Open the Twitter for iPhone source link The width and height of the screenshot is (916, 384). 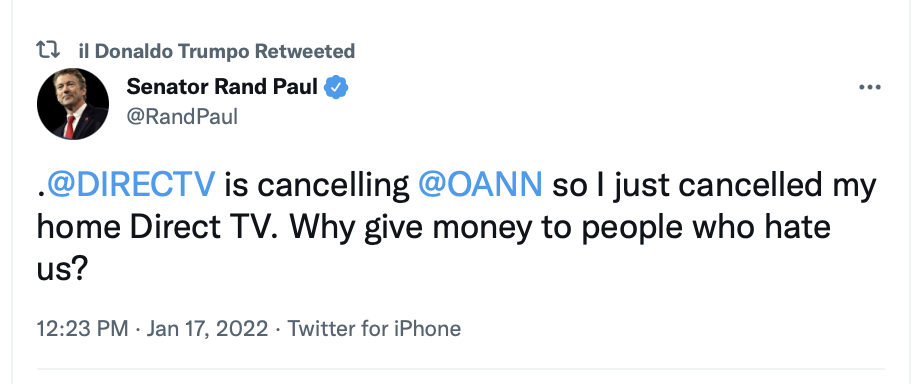[374, 328]
